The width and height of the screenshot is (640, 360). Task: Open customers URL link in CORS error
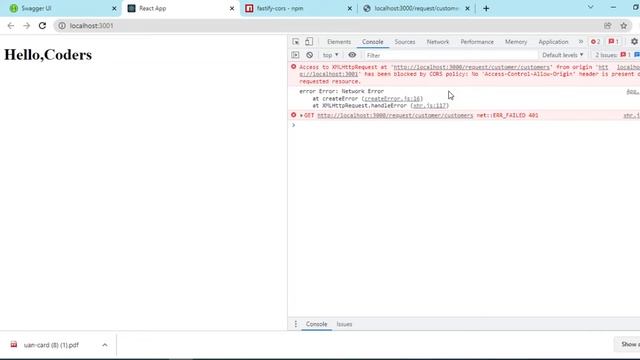point(471,67)
